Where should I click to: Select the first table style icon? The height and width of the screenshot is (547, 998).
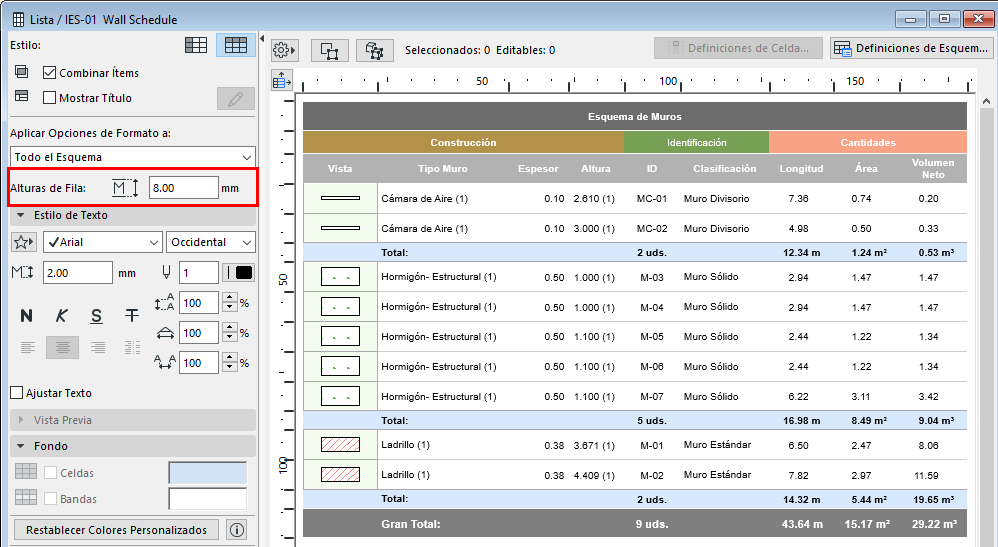pos(196,45)
